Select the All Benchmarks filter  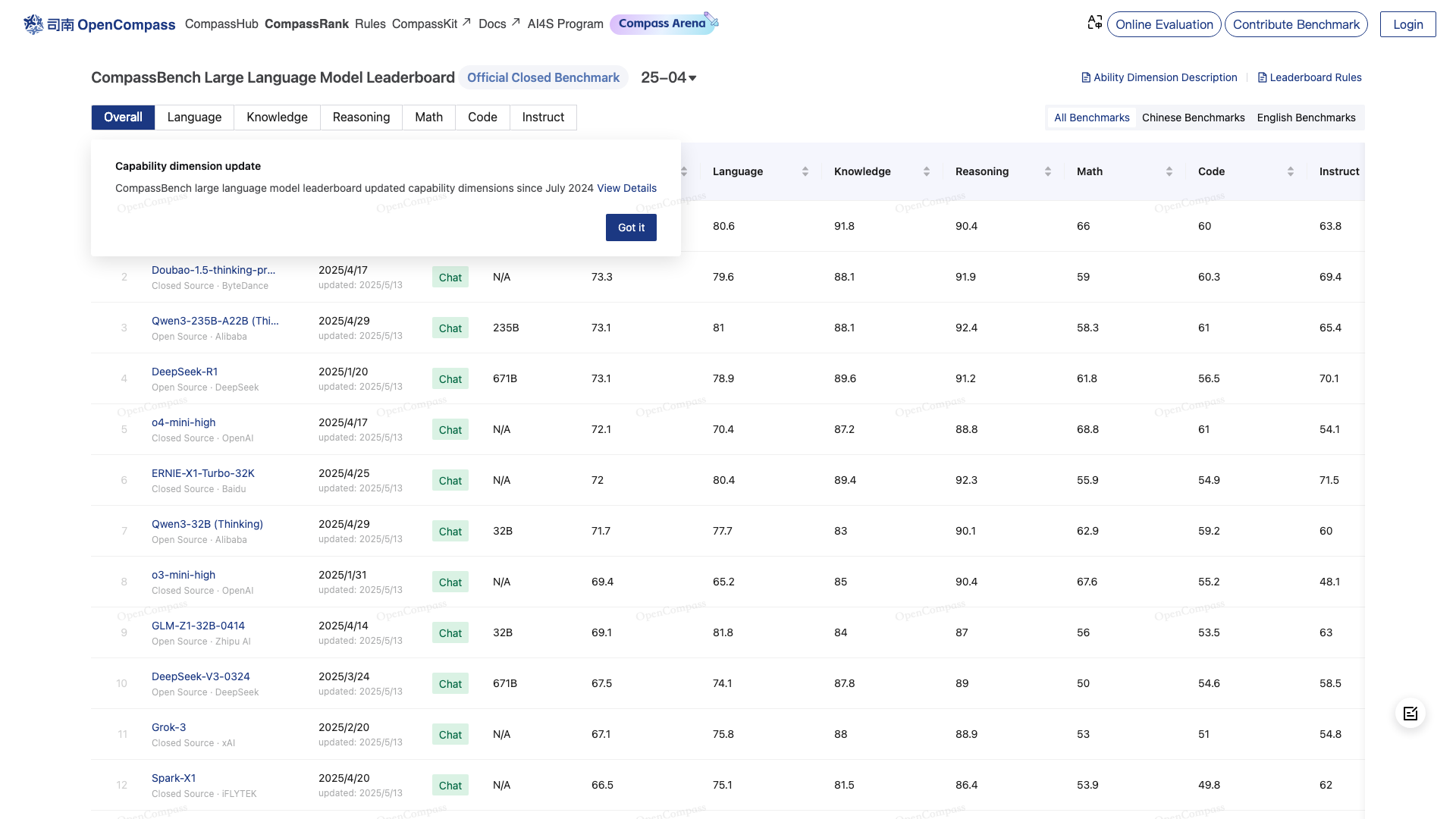pos(1091,118)
